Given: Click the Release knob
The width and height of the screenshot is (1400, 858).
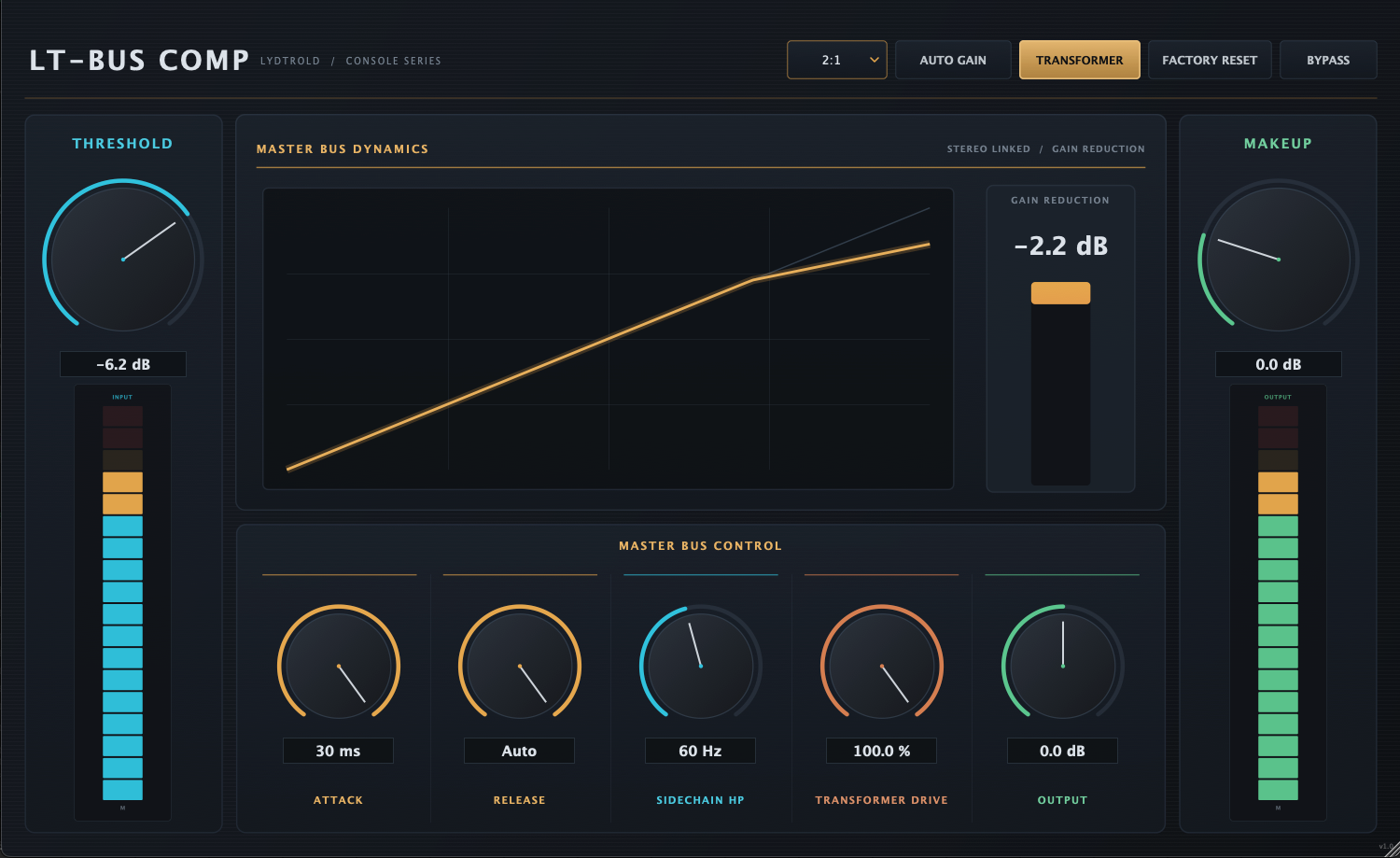Looking at the screenshot, I should pos(520,666).
